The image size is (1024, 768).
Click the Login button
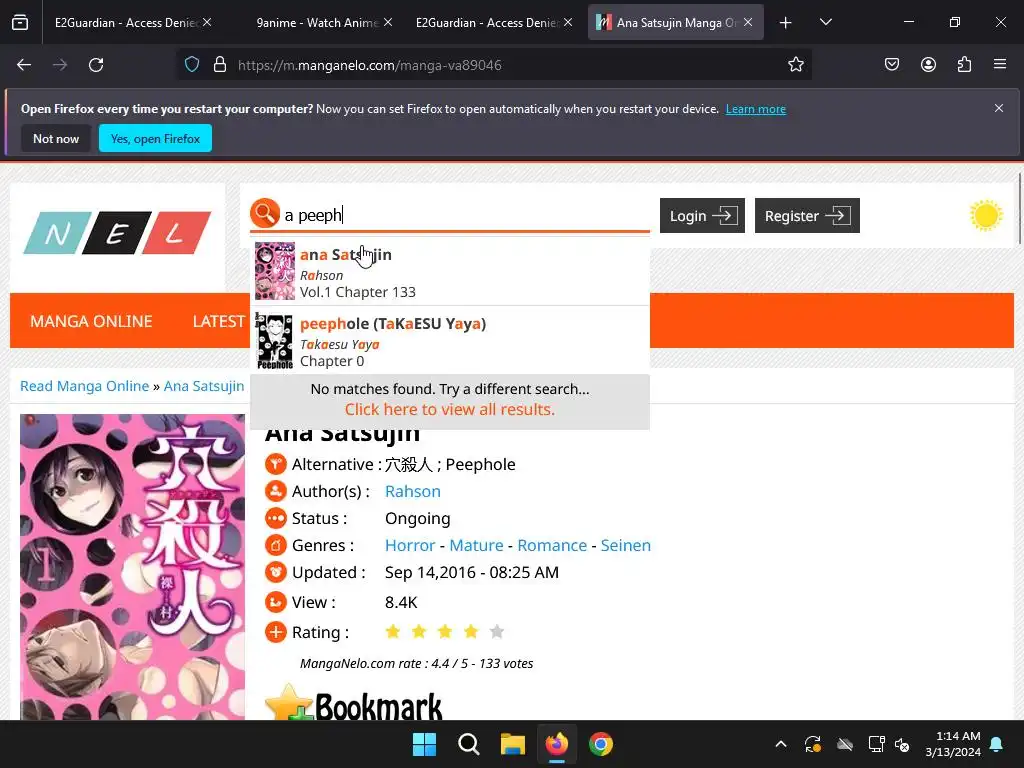702,216
